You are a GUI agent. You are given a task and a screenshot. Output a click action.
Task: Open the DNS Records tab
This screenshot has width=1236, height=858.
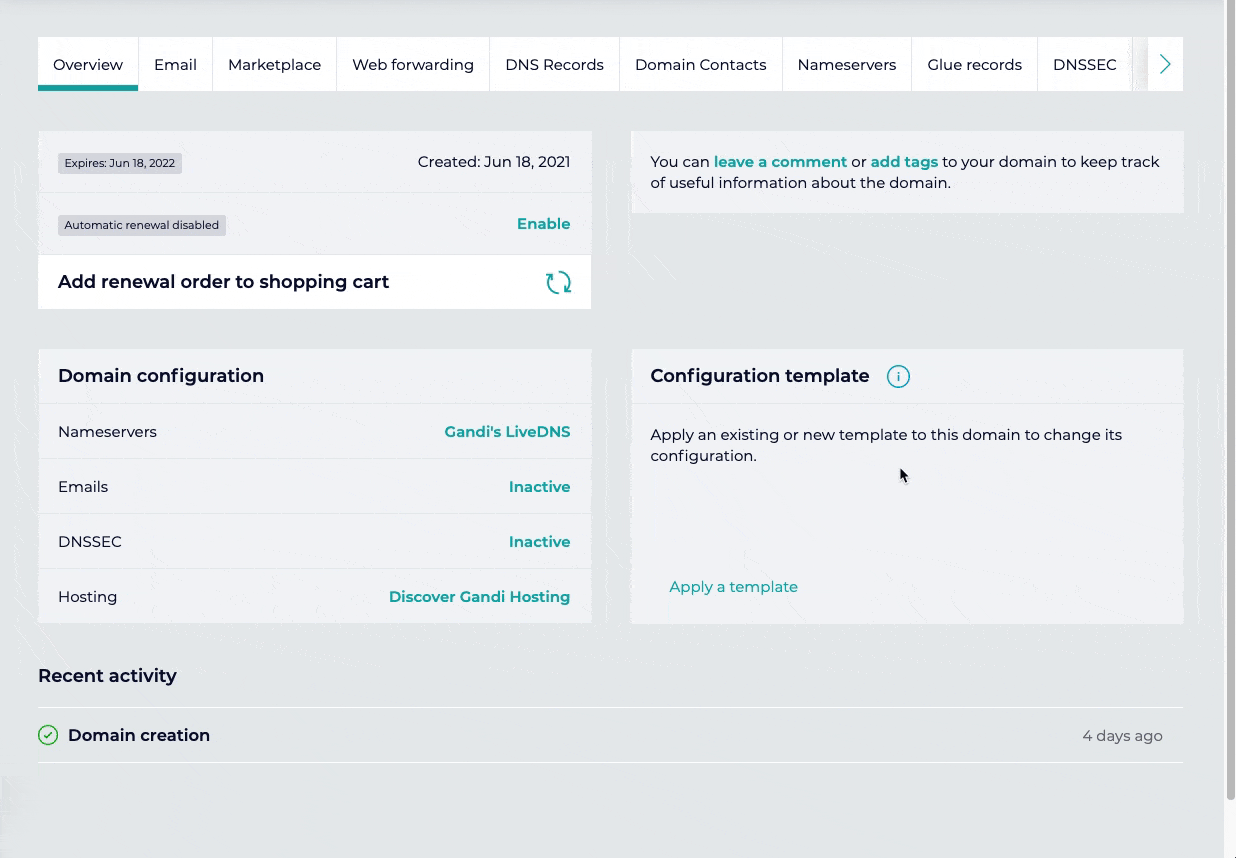coord(554,65)
